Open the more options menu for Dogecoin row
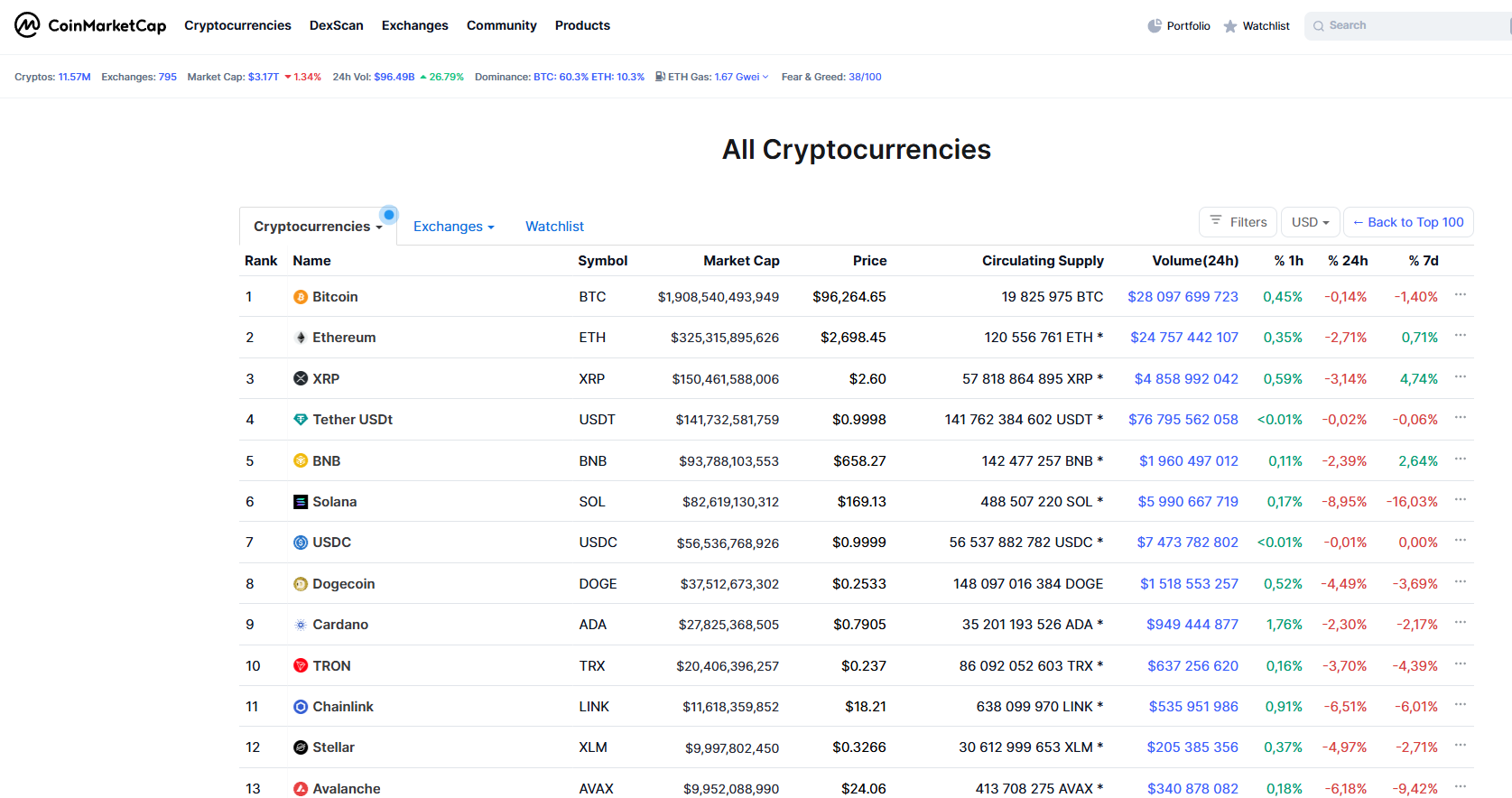 pyautogui.click(x=1461, y=582)
